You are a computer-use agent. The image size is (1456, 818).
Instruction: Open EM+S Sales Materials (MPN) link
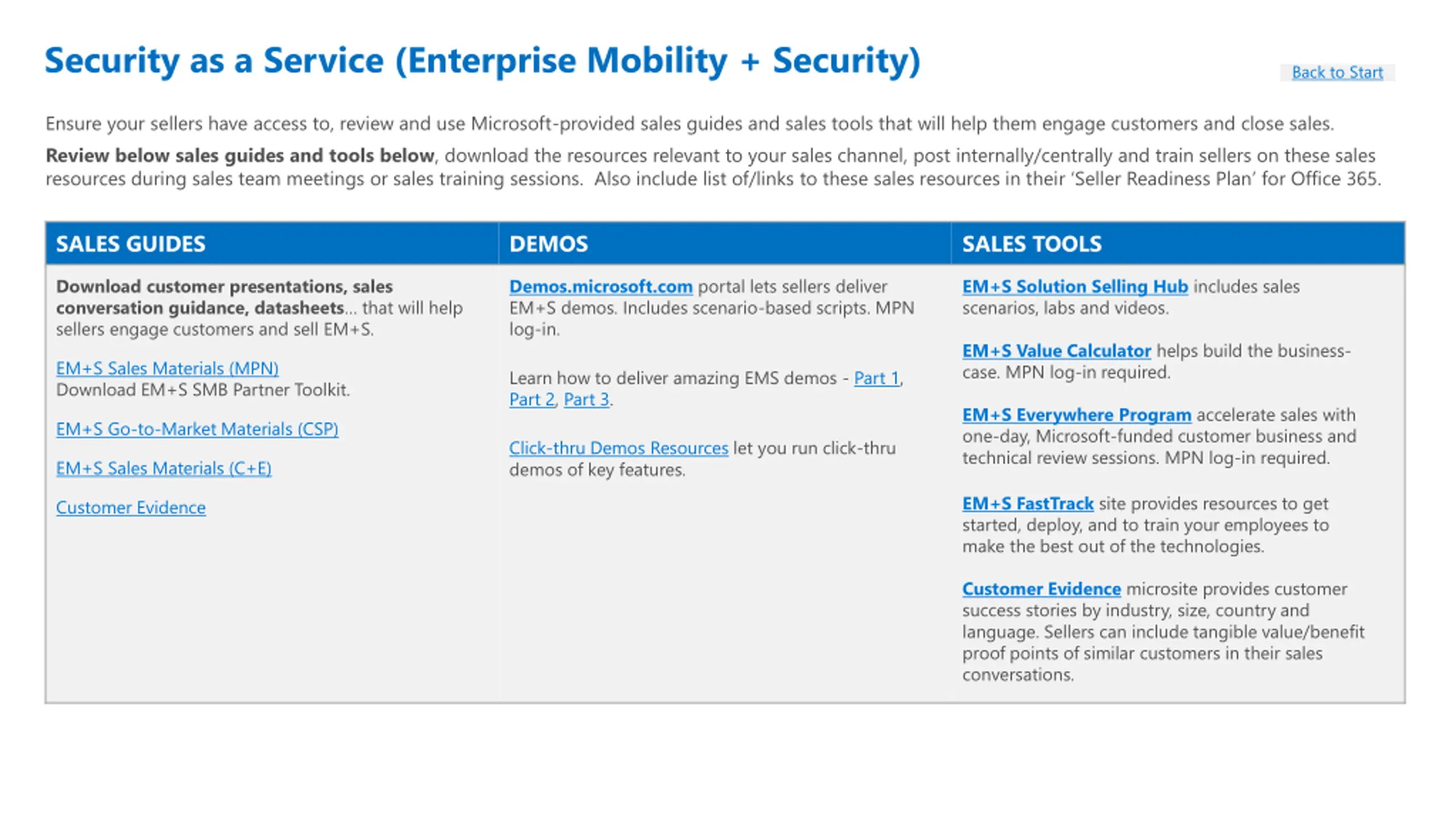click(167, 368)
